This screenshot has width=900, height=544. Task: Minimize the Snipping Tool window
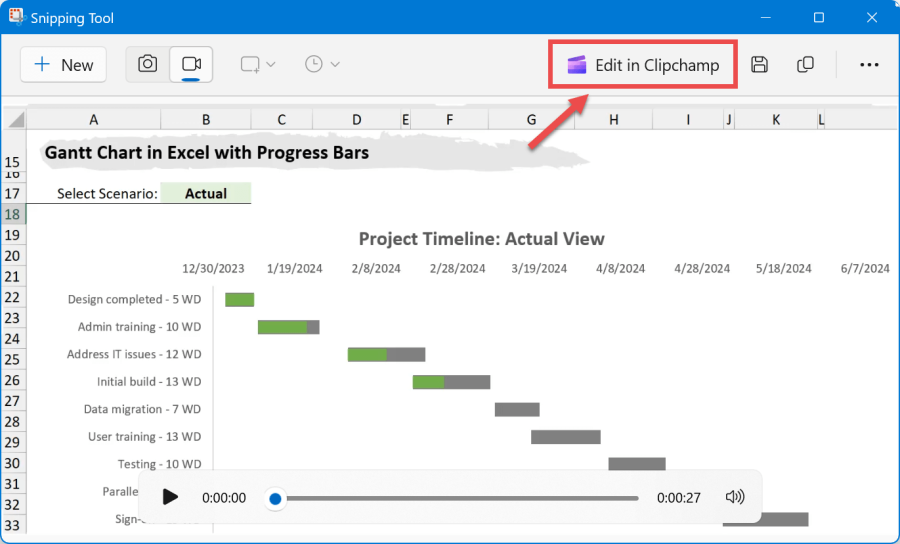(x=766, y=17)
